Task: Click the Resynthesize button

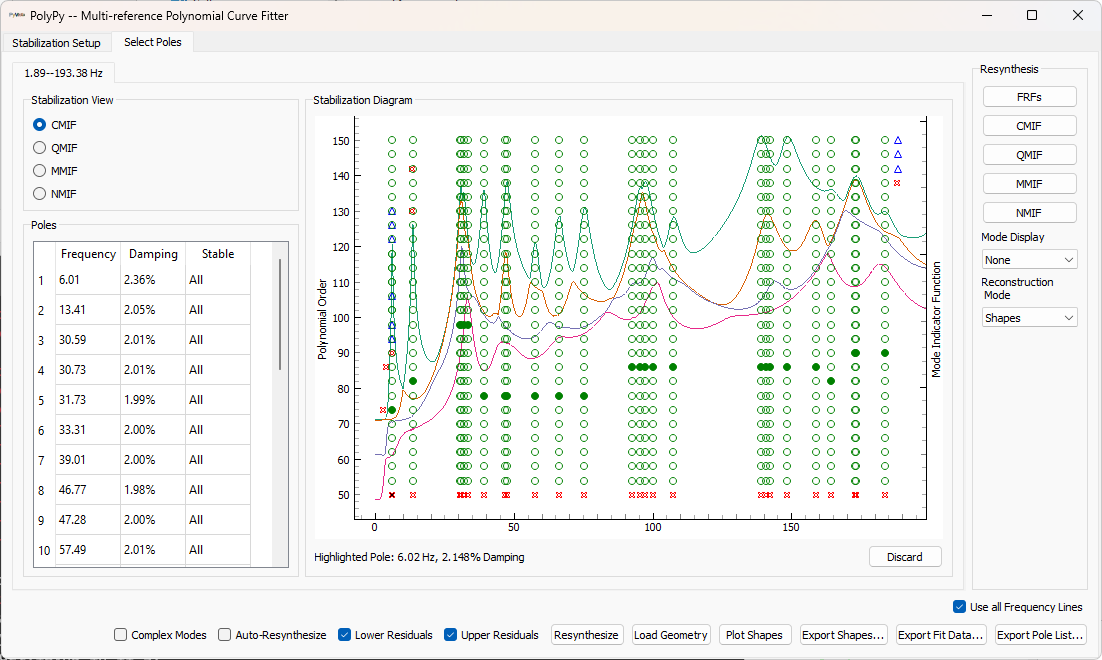Action: [586, 634]
